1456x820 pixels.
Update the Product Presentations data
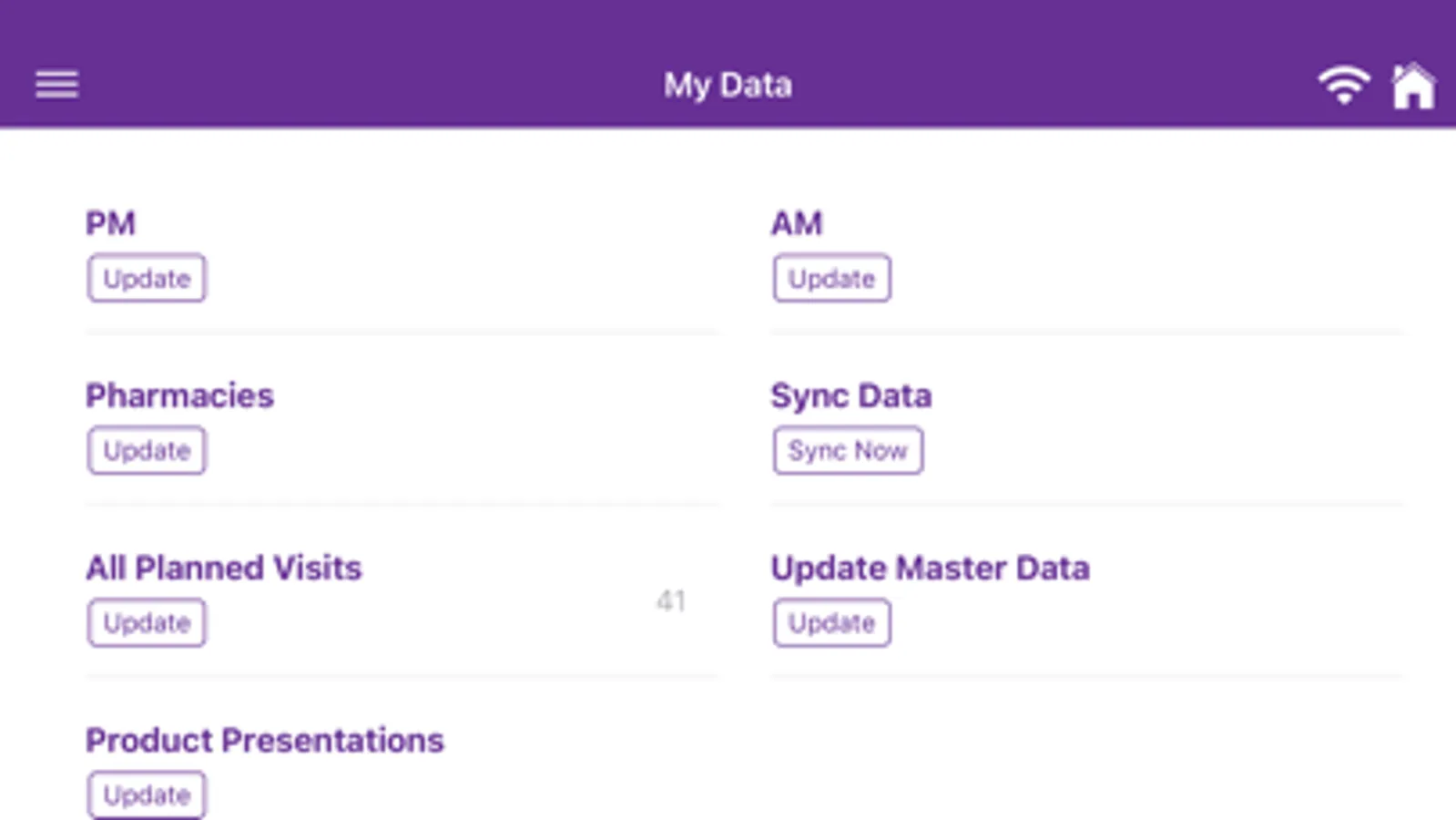(147, 794)
